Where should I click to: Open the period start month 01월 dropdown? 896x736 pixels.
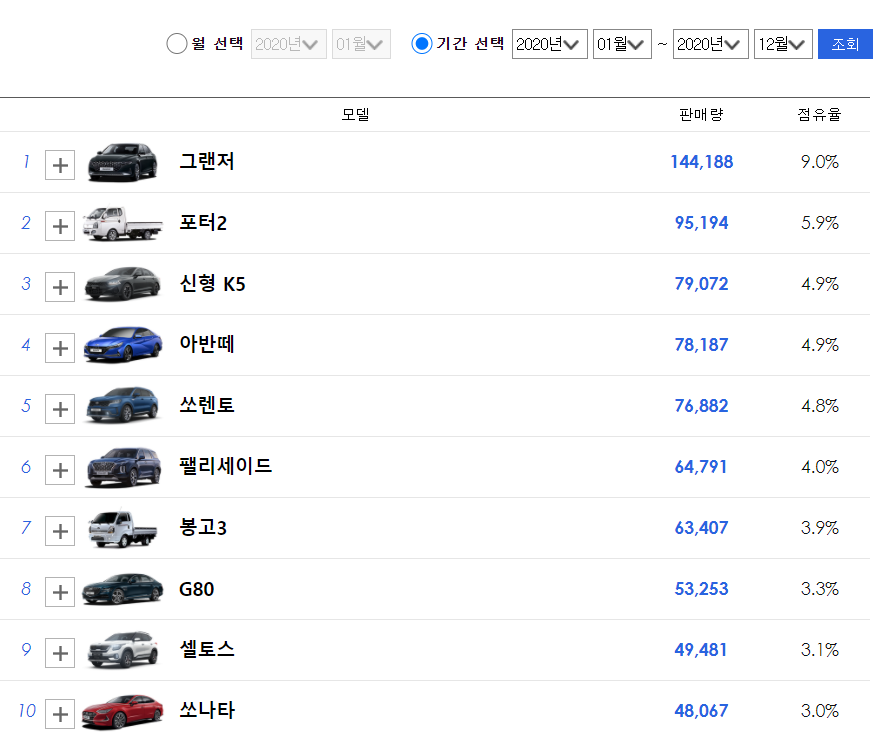(x=622, y=44)
